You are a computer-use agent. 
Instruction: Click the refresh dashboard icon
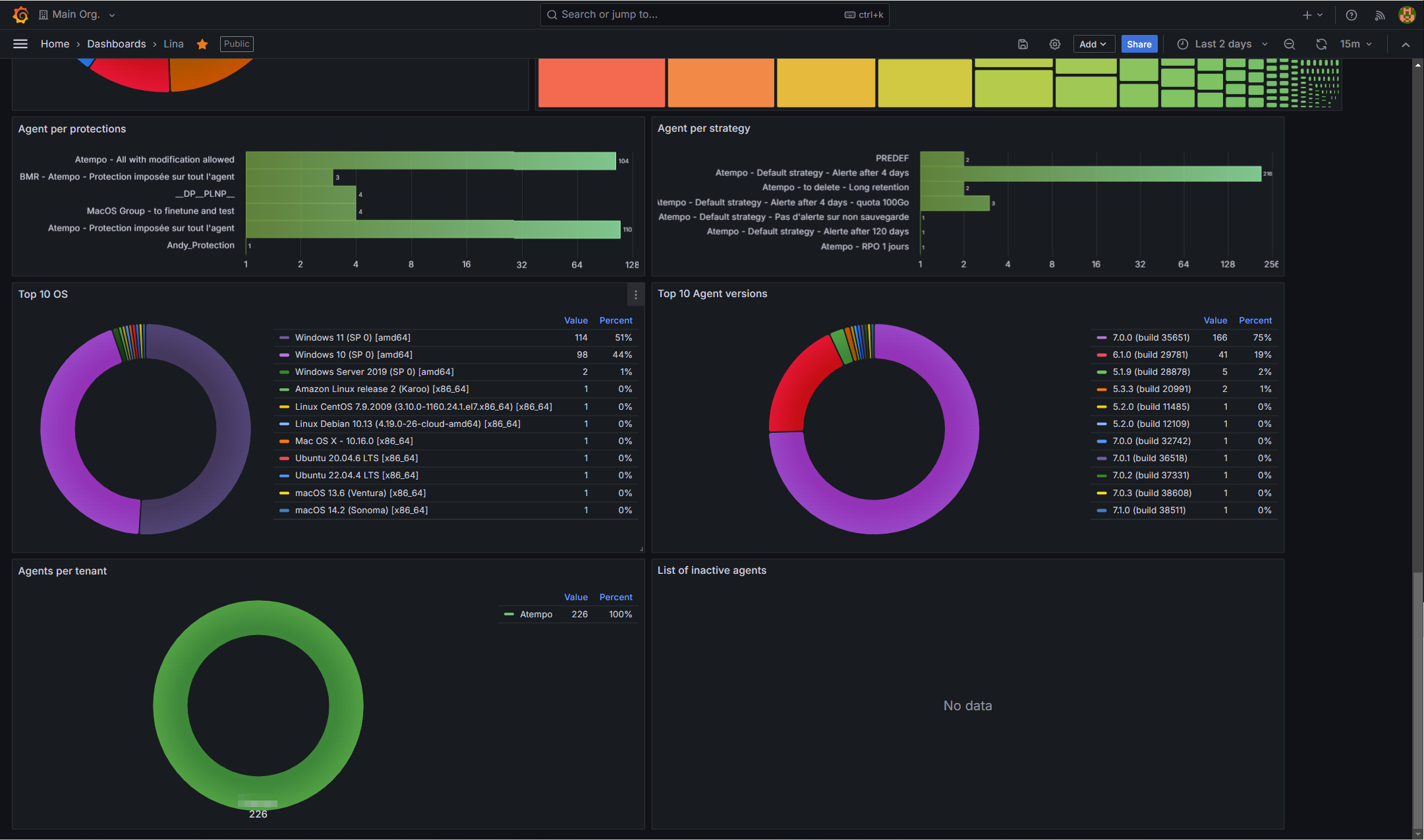[1321, 44]
